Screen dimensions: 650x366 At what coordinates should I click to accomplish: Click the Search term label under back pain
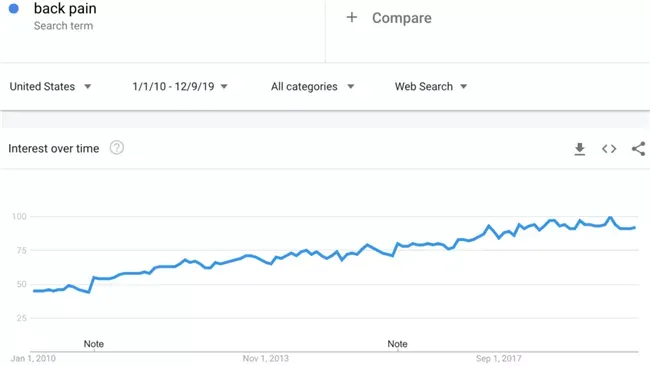(x=63, y=26)
